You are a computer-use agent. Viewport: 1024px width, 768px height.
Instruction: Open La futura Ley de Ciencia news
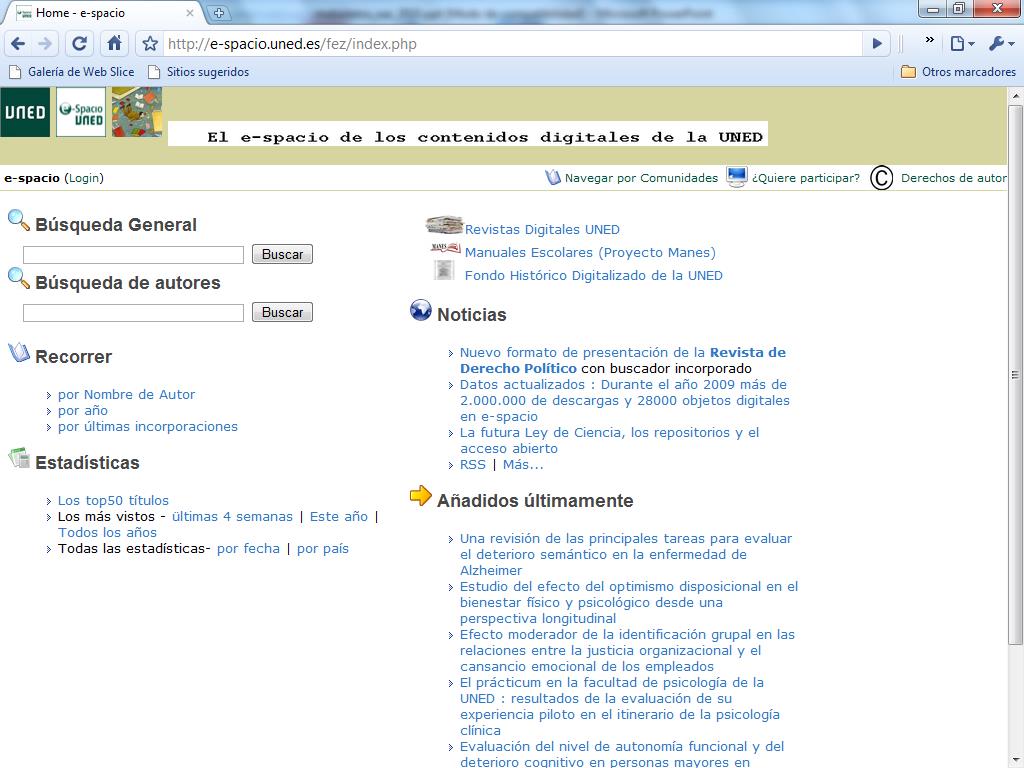609,440
